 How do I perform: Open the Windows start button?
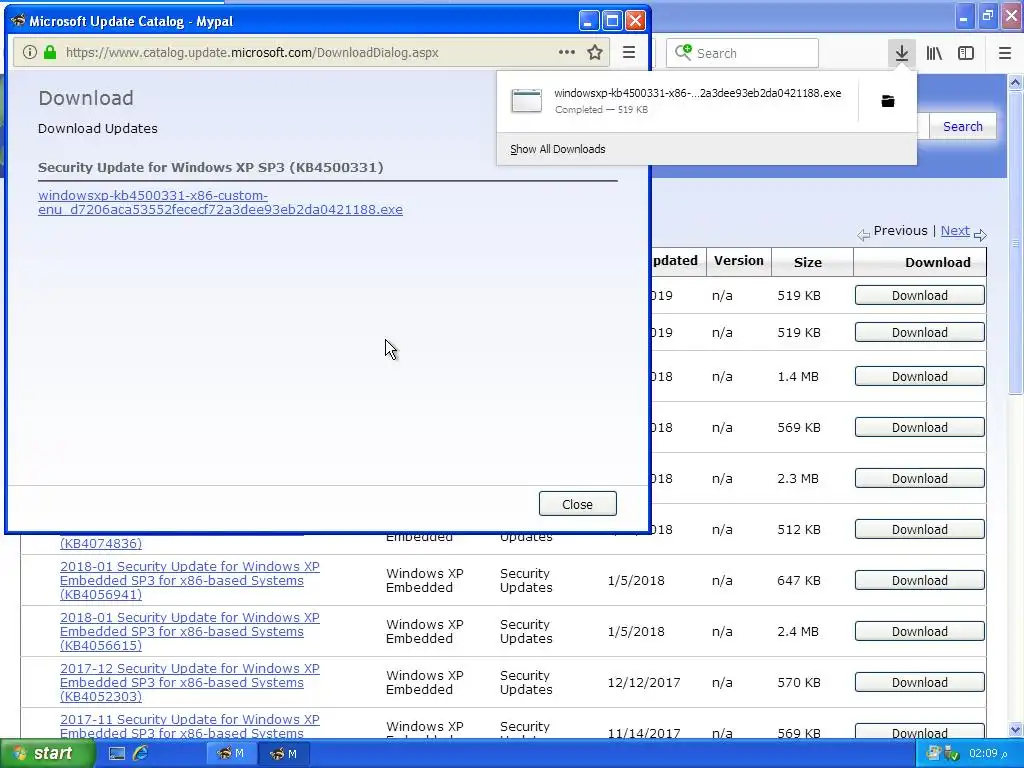point(46,754)
